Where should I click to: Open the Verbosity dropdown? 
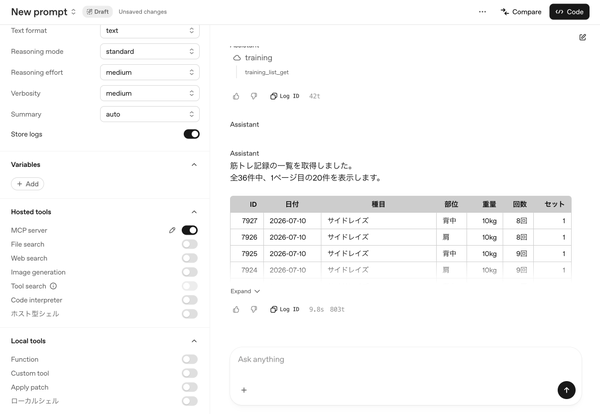click(x=150, y=93)
